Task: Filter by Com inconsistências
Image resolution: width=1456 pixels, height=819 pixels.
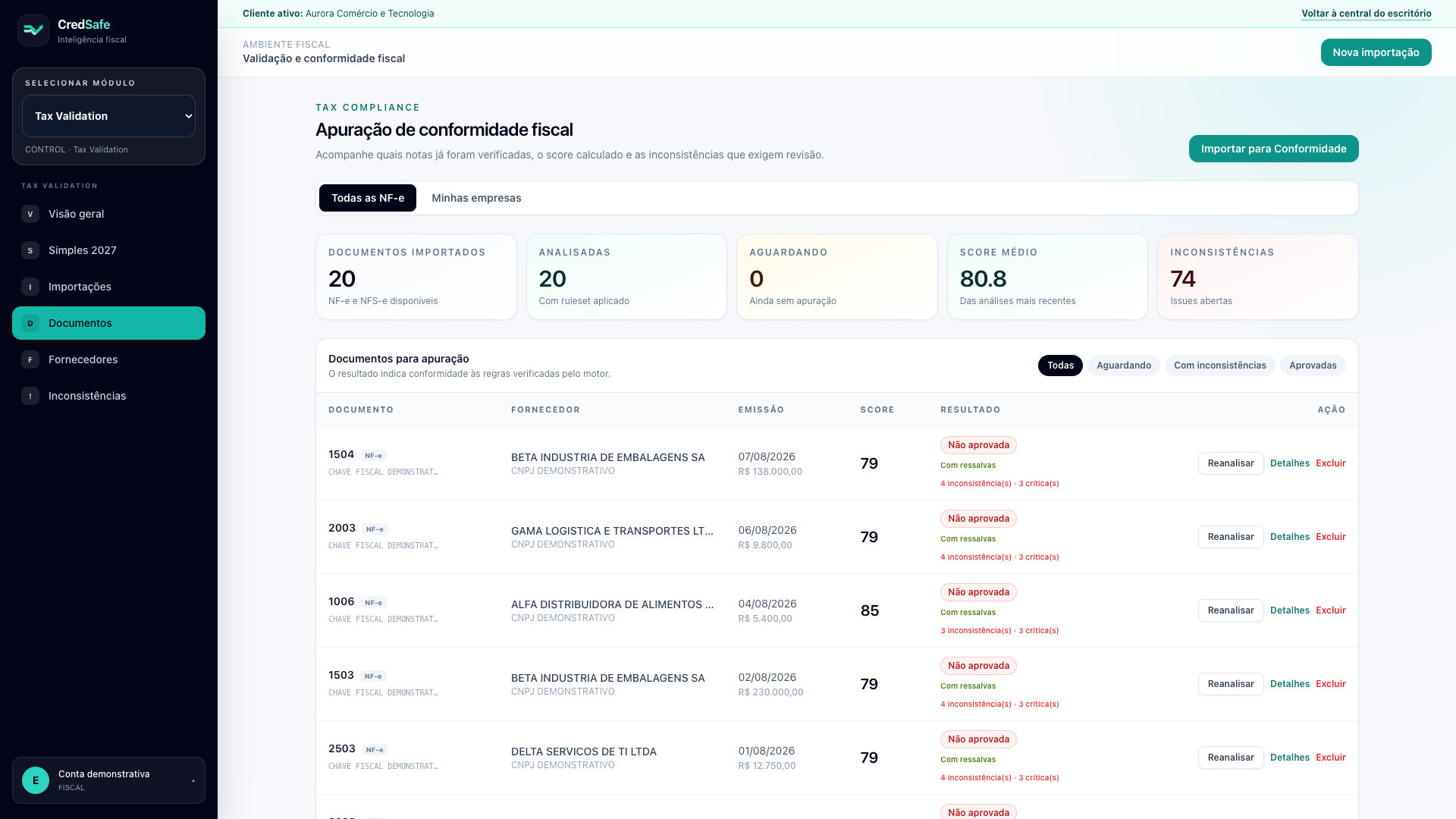Action: (x=1220, y=366)
